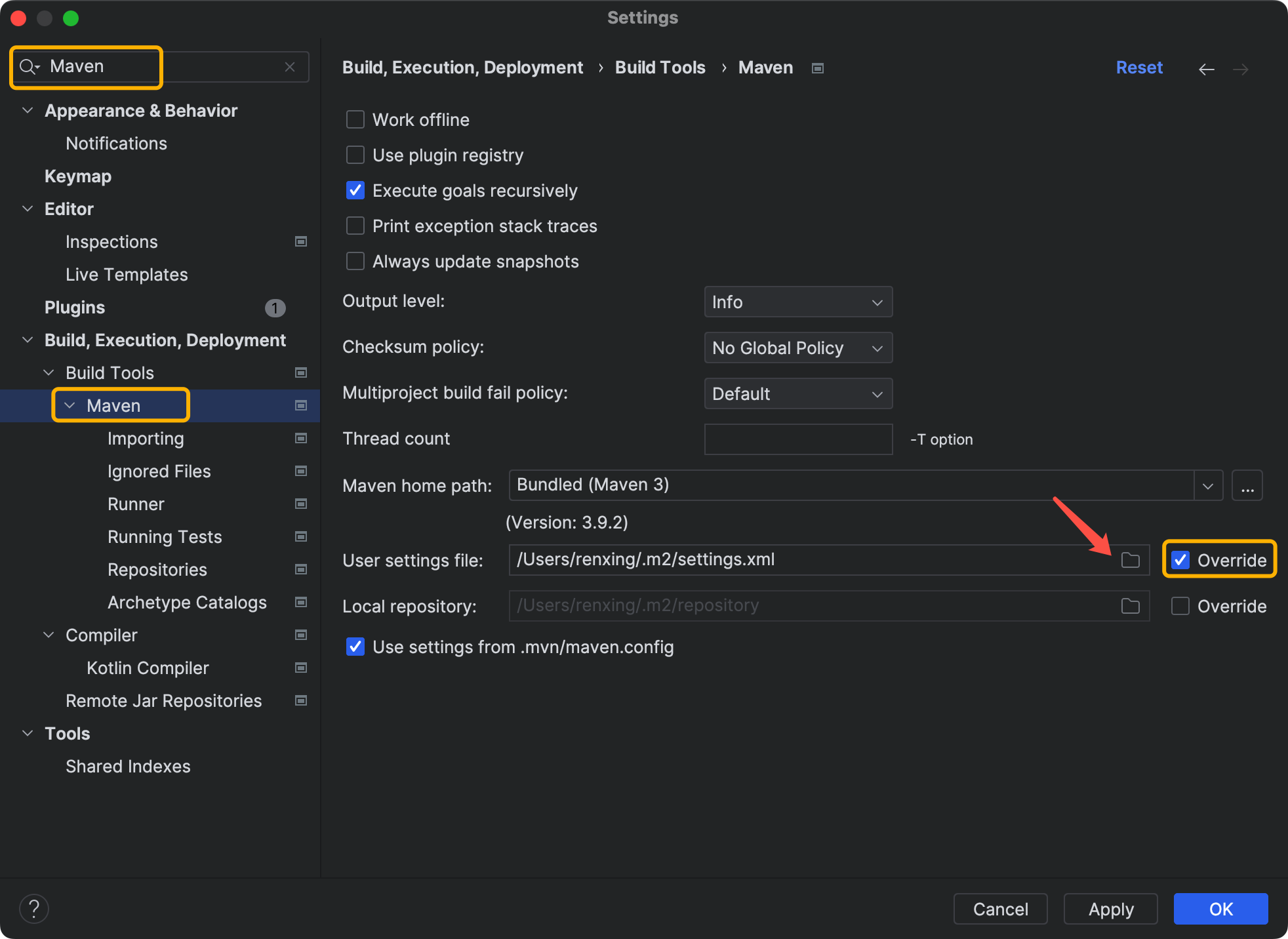Click Build Tools in breadcrumb
Image resolution: width=1288 pixels, height=939 pixels.
tap(660, 68)
